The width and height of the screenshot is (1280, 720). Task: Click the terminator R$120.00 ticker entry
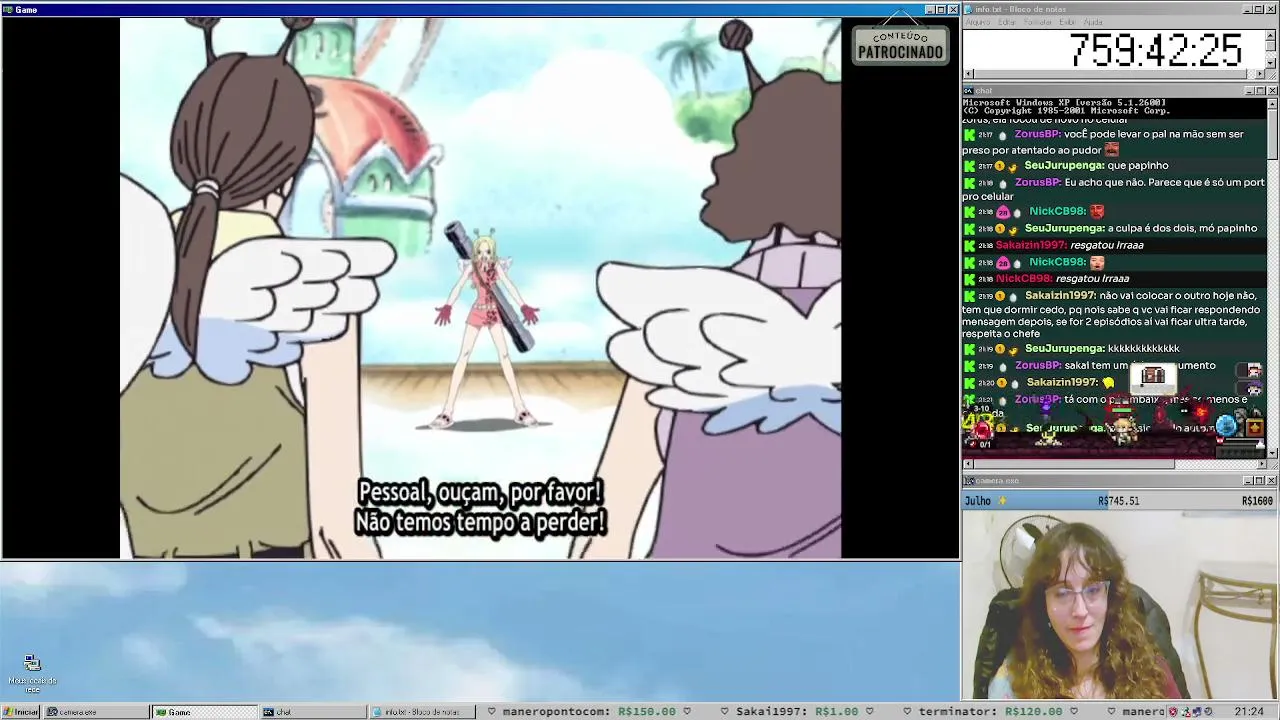point(991,712)
